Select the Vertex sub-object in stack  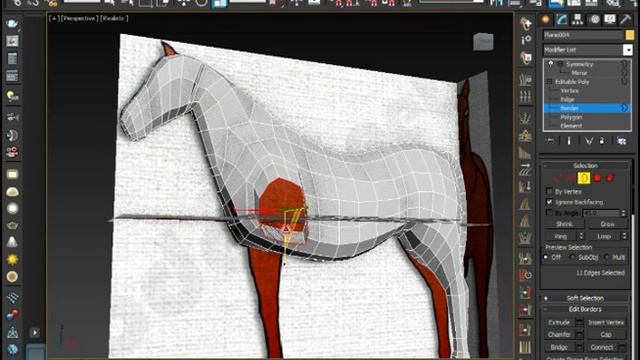tap(569, 91)
